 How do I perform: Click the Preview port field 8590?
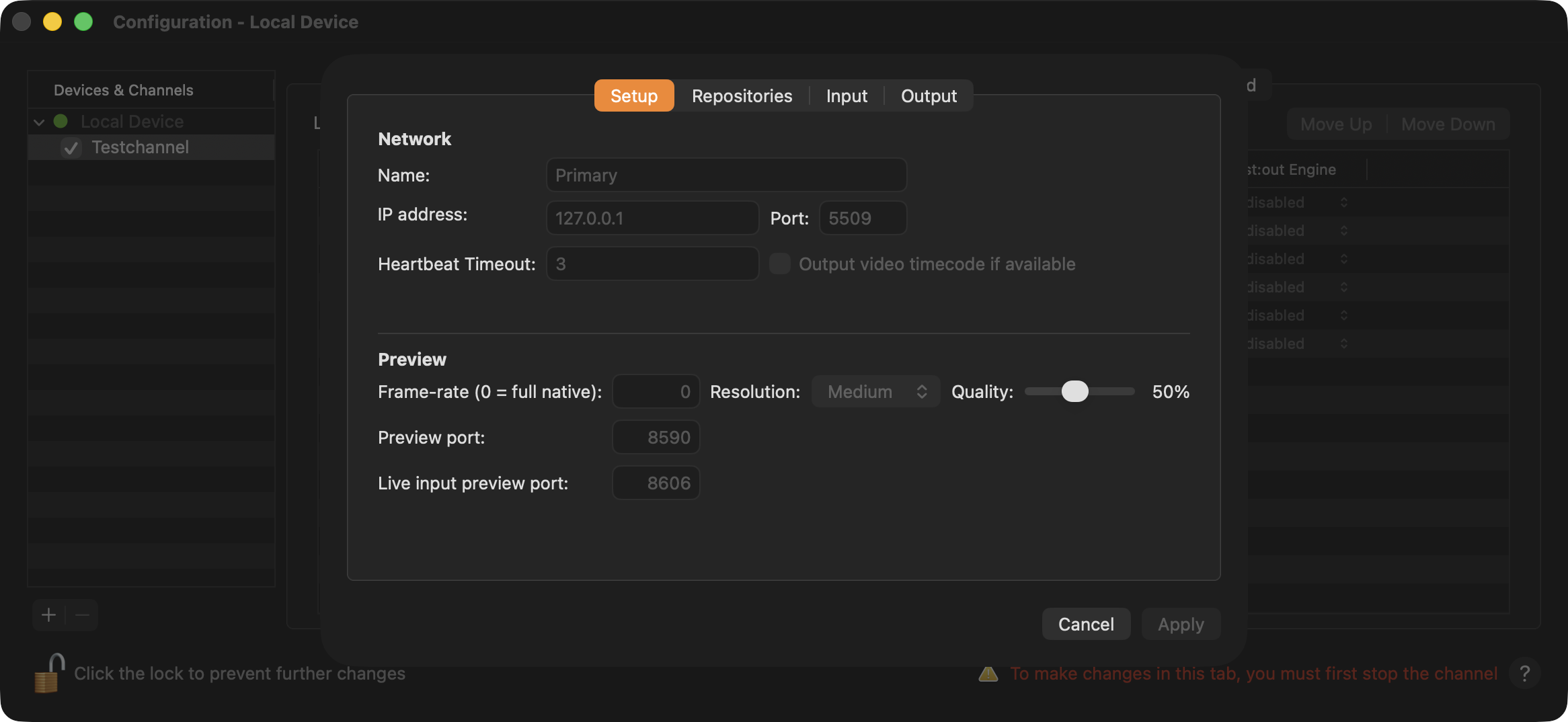pos(656,437)
